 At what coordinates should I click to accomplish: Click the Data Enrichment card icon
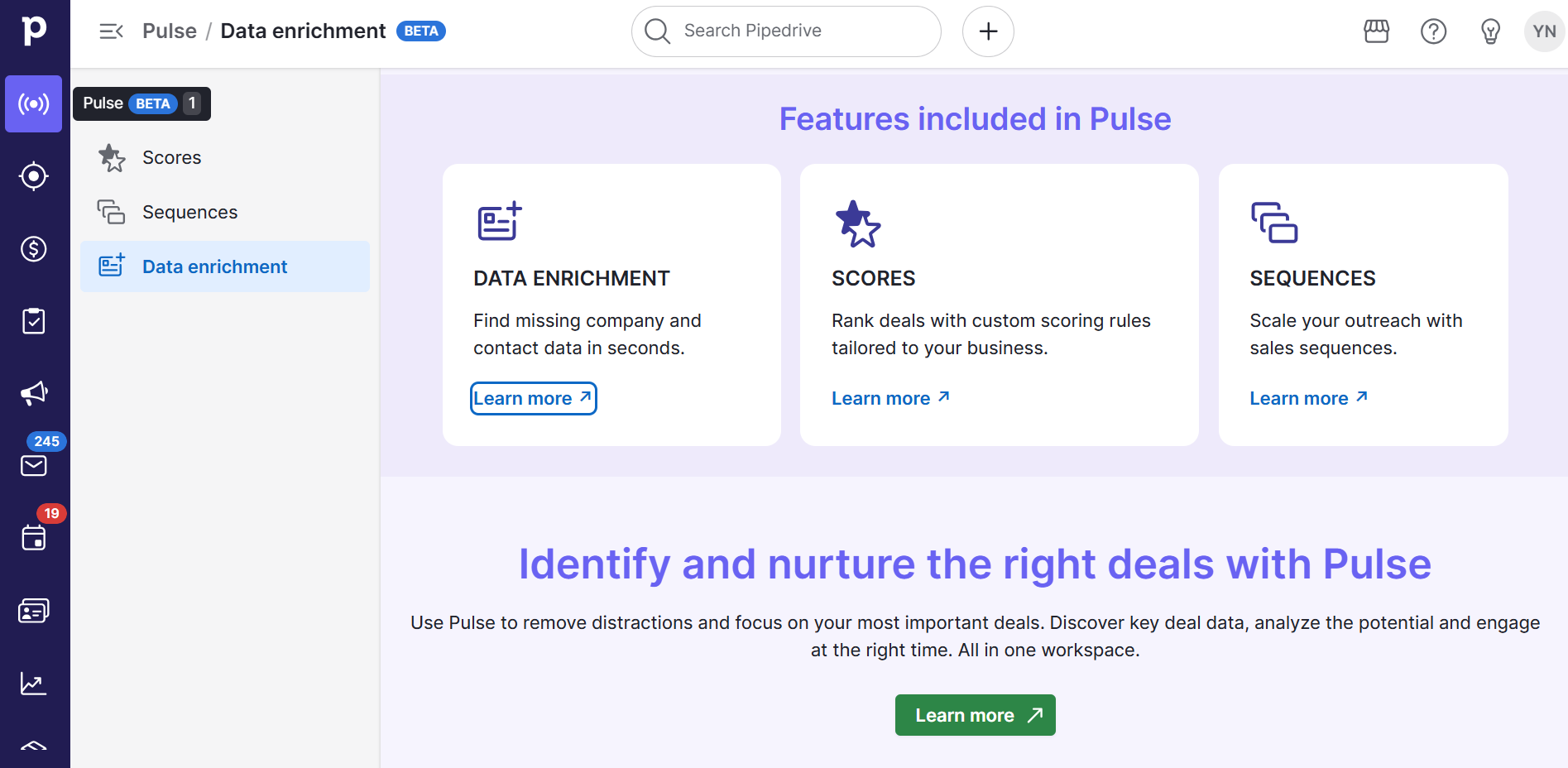[500, 221]
